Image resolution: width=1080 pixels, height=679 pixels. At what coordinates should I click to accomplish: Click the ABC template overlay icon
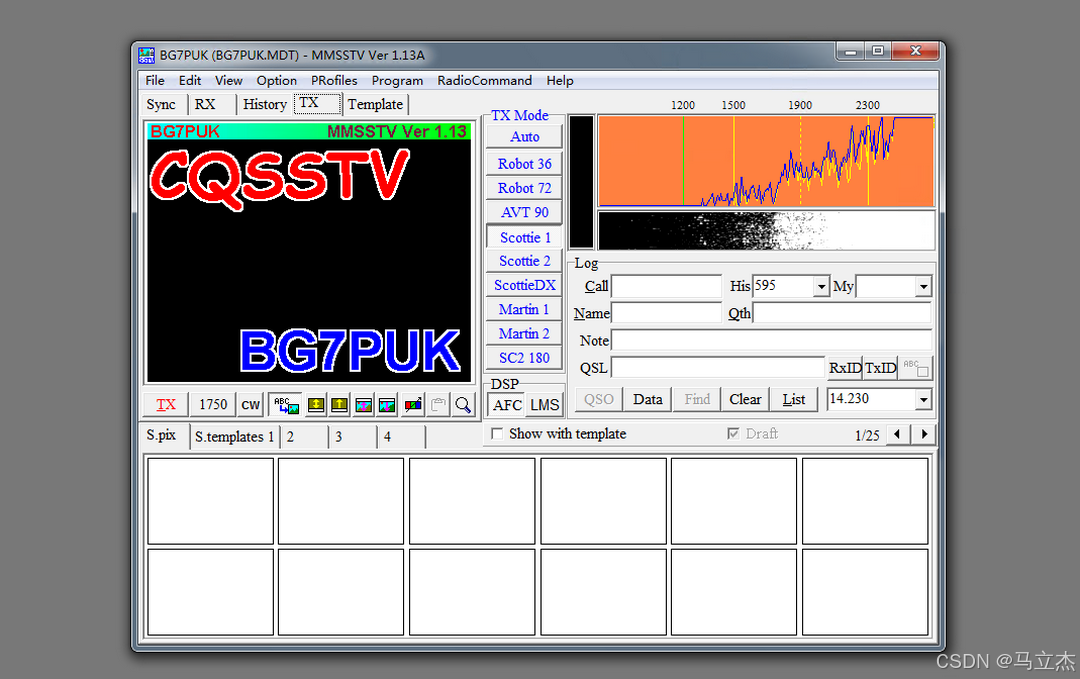pos(284,405)
